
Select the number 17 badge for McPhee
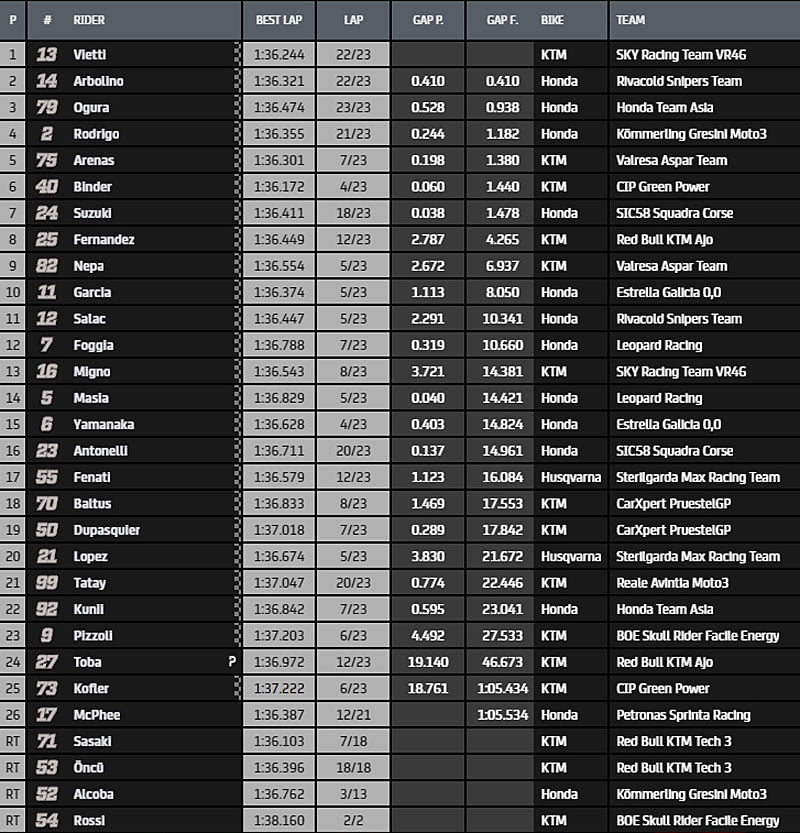tap(47, 715)
